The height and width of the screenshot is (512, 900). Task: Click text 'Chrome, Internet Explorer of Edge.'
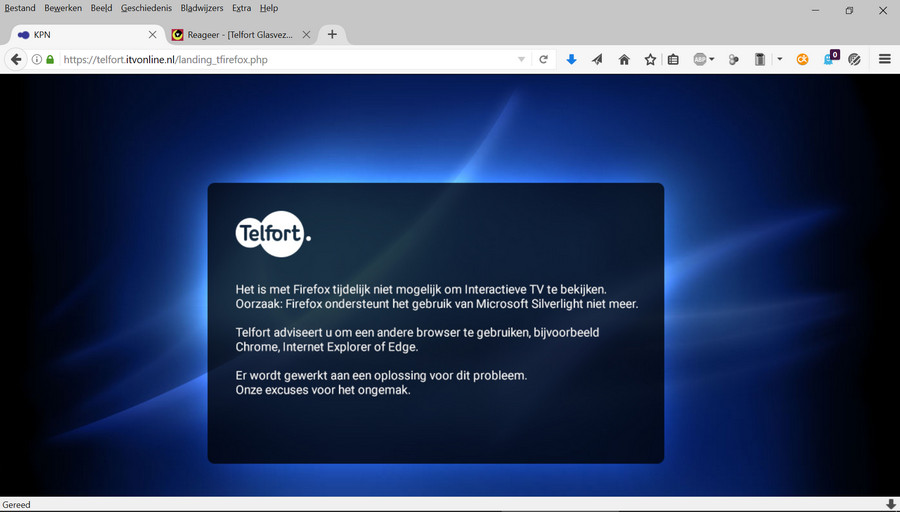327,347
